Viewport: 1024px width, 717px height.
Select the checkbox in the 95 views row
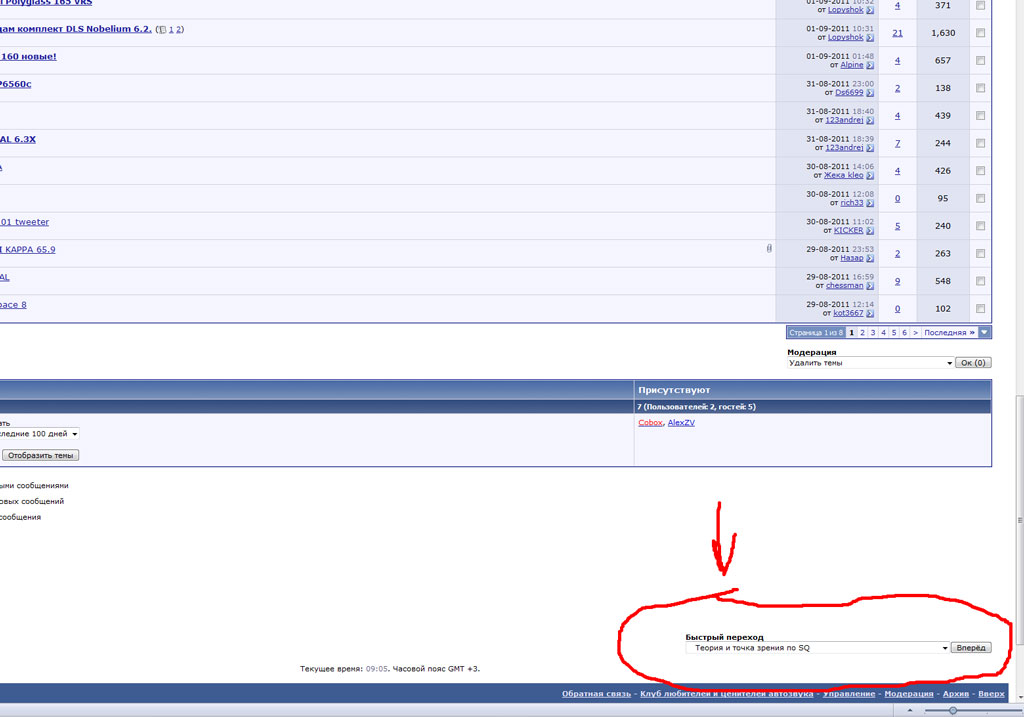[980, 198]
